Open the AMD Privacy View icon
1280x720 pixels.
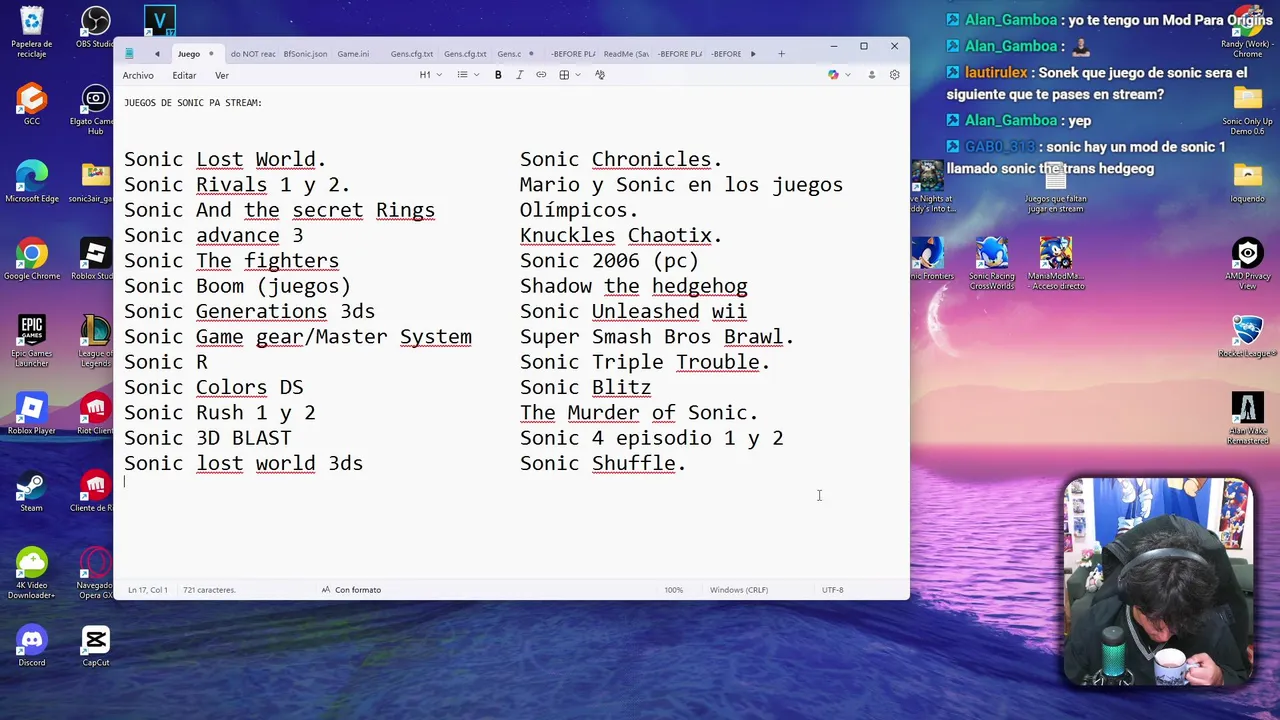(x=1247, y=262)
